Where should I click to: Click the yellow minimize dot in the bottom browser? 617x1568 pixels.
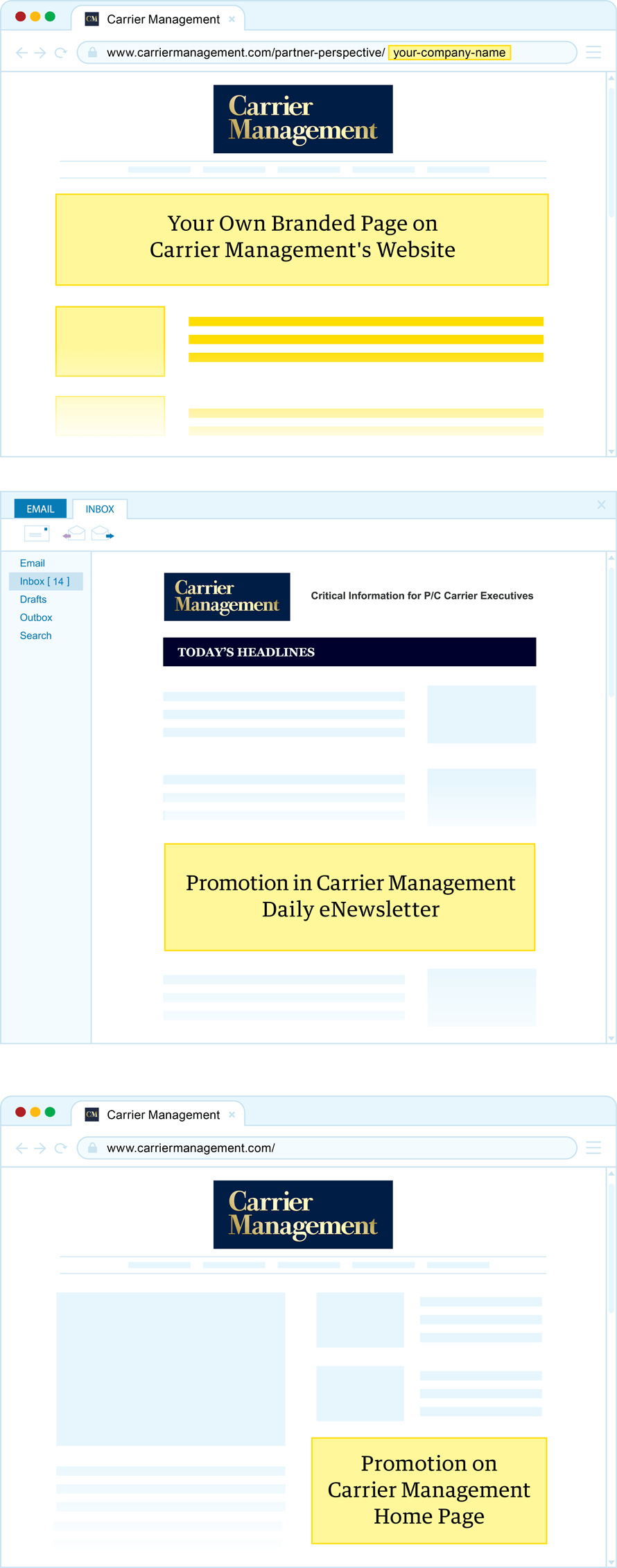point(35,1112)
